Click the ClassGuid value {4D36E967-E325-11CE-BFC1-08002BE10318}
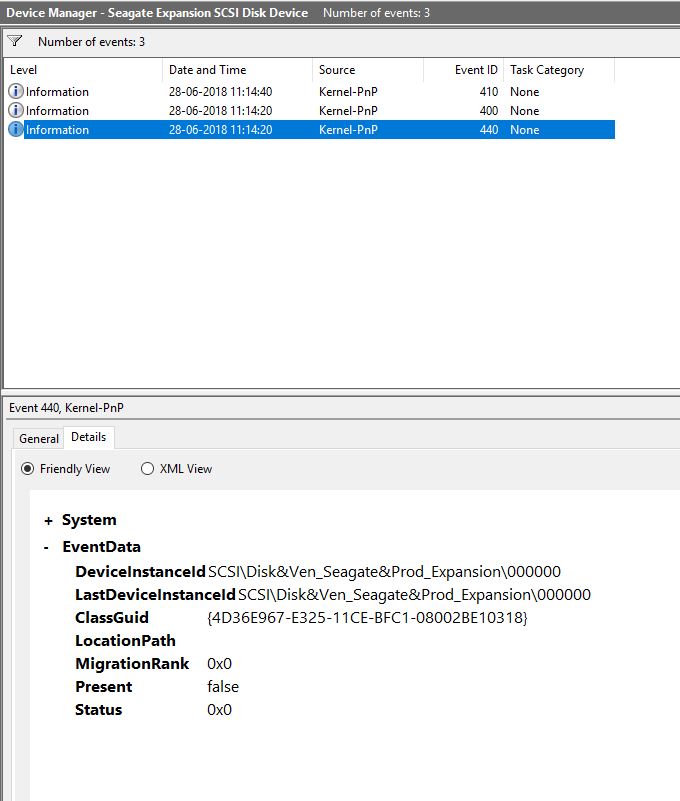Screen dimensions: 680x801 click(x=367, y=617)
